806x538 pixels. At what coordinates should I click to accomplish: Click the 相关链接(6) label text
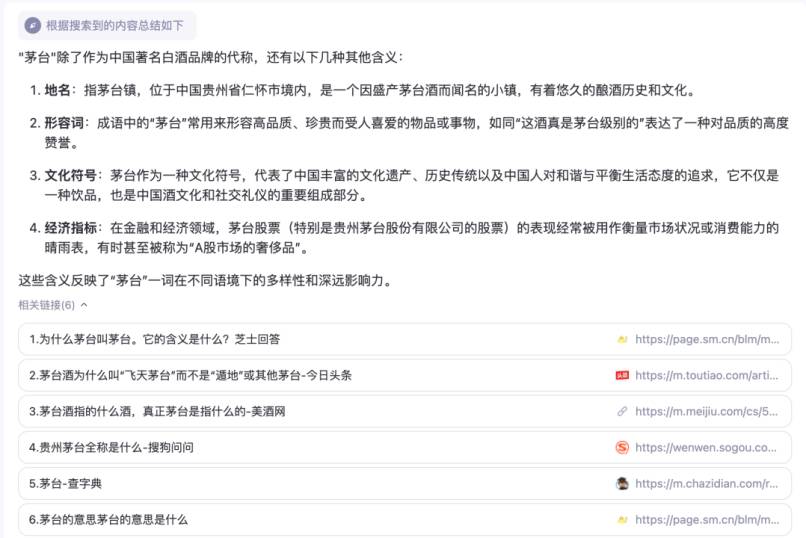pyautogui.click(x=46, y=305)
